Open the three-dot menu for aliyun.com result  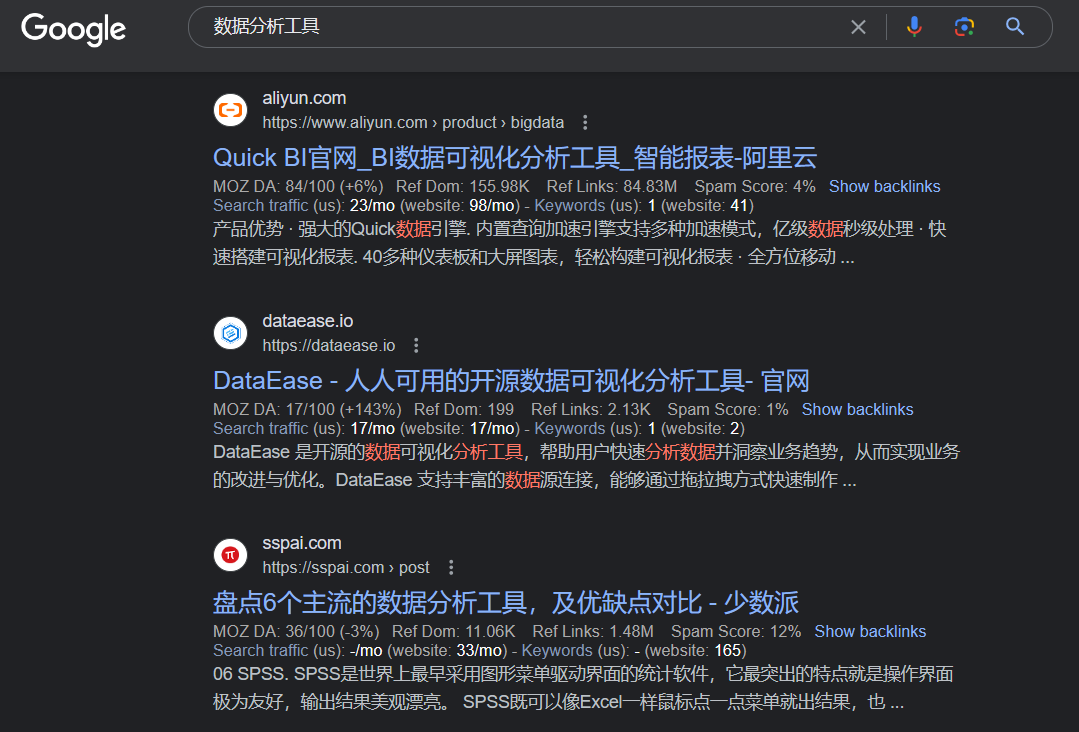click(x=585, y=122)
